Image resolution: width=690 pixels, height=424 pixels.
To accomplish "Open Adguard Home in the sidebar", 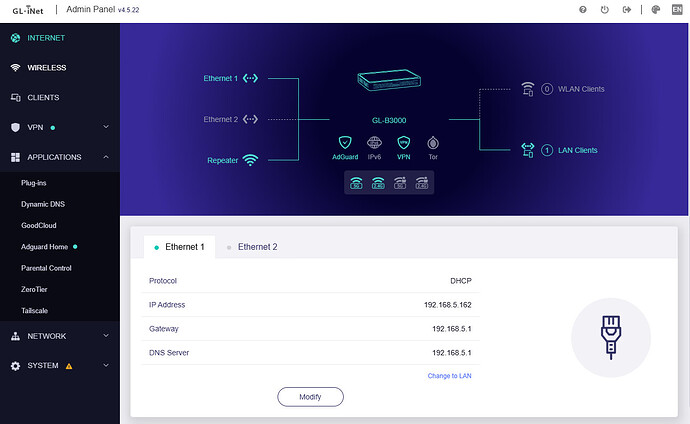I will (x=47, y=246).
